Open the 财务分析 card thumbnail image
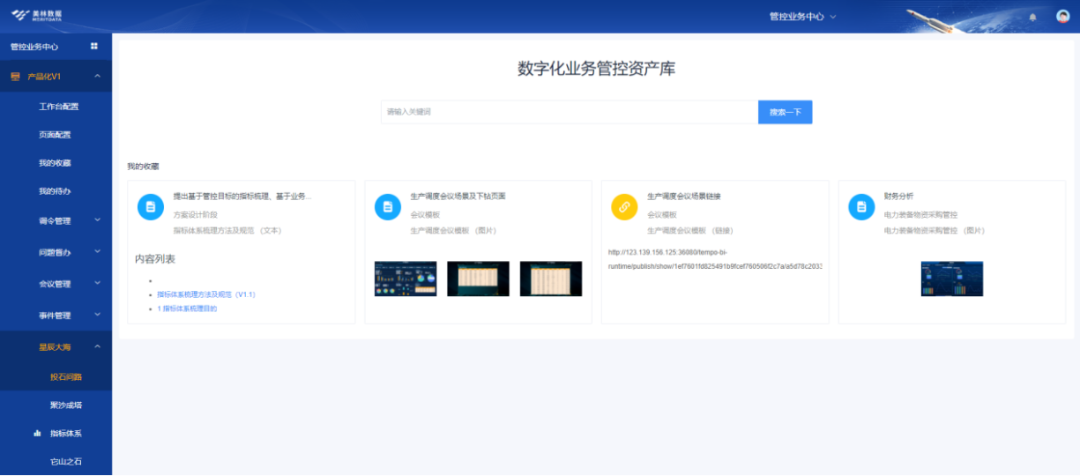 951,279
